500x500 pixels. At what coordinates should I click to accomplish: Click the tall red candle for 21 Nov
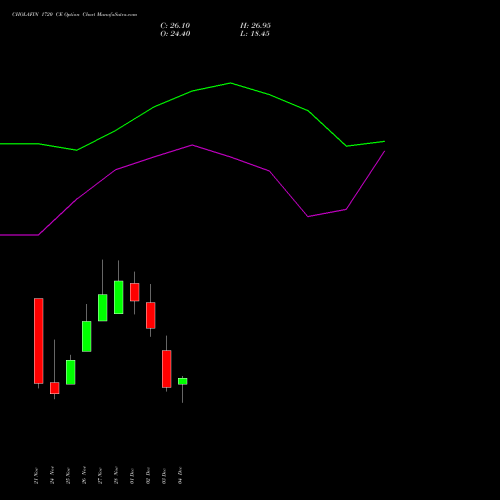39,341
